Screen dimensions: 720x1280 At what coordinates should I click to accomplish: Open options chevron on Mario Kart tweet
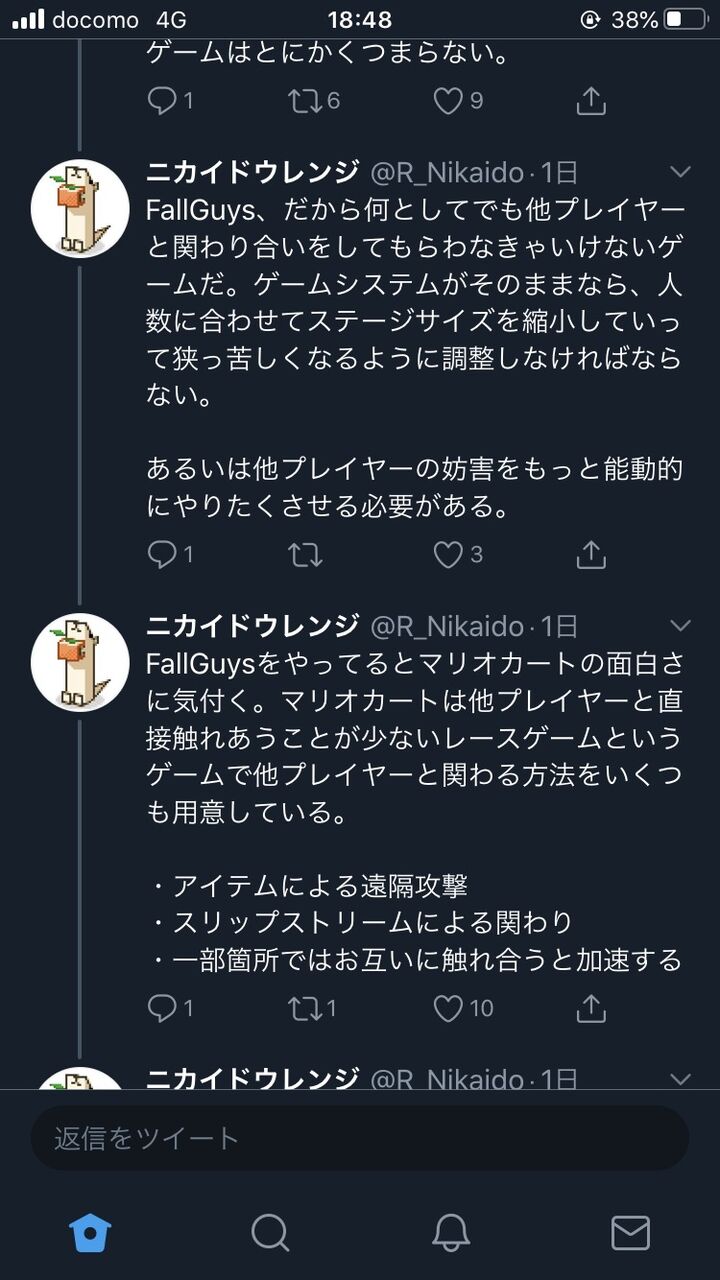680,626
